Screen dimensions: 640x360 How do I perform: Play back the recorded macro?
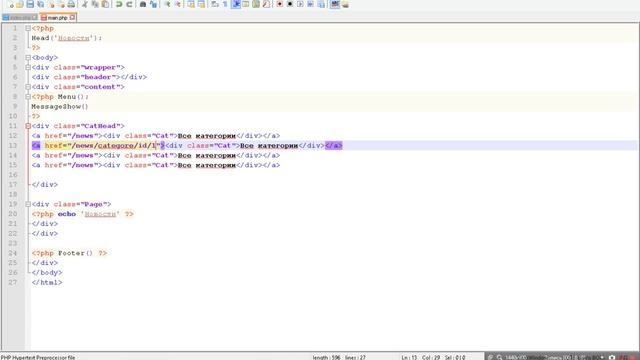pos(300,4)
